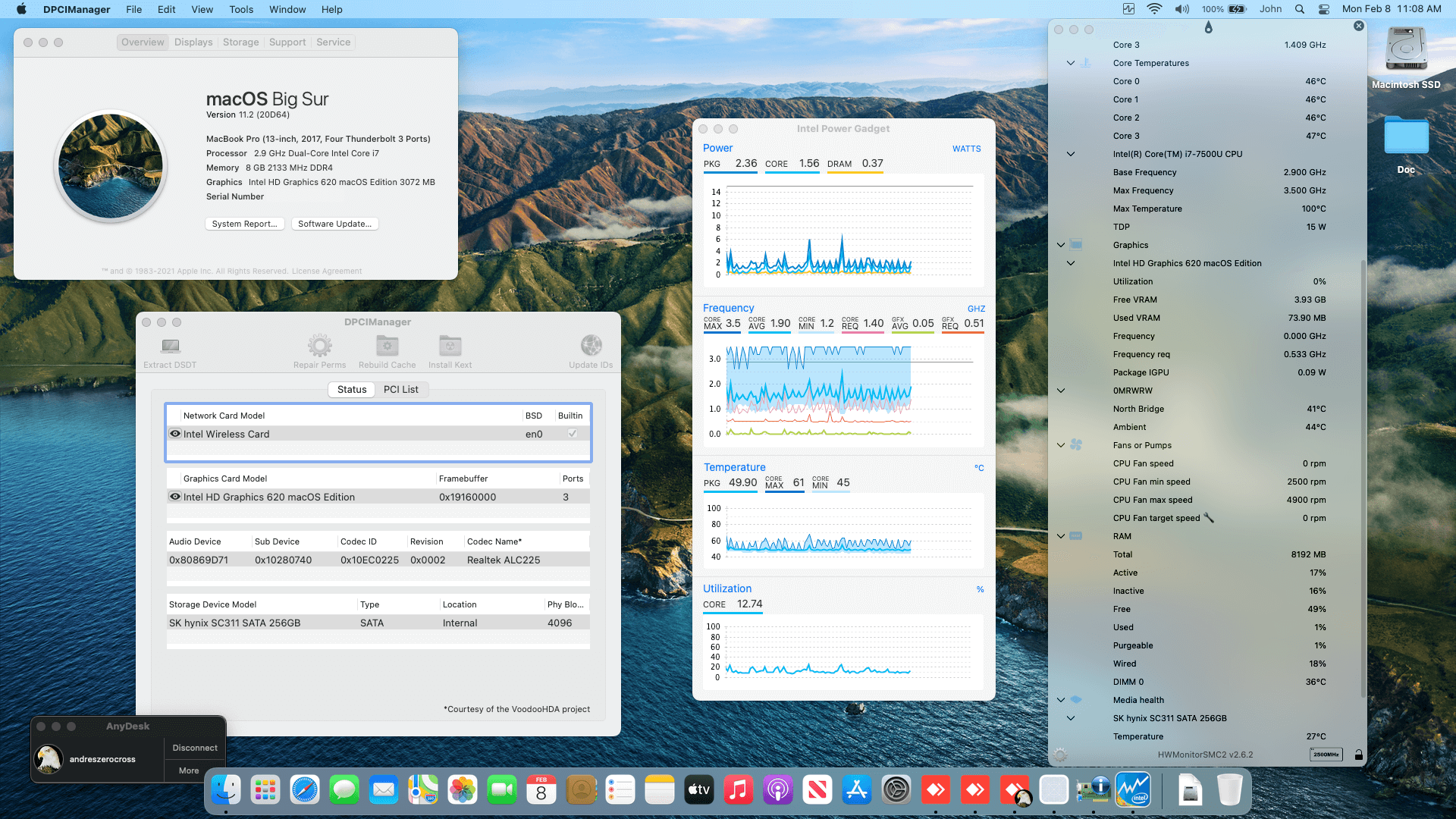Click Network Card Model column header
The height and width of the screenshot is (819, 1456).
click(x=351, y=416)
